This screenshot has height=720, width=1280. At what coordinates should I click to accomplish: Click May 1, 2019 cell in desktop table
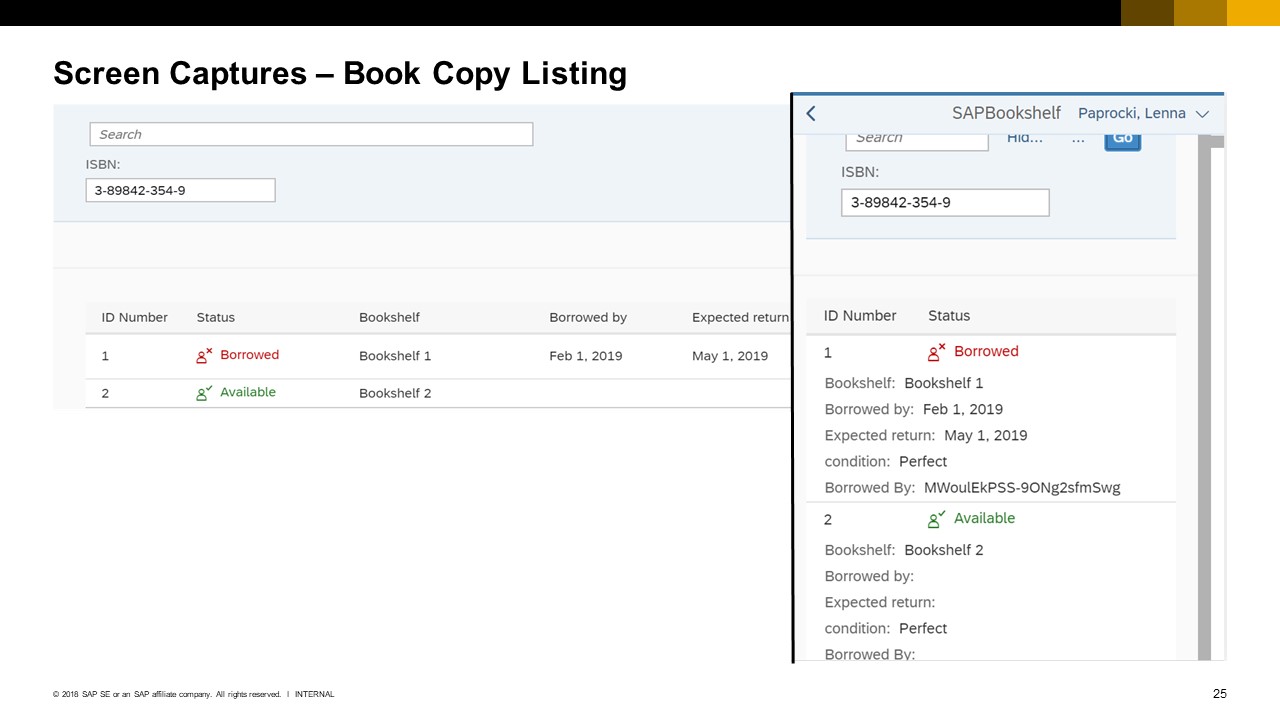[x=730, y=356]
